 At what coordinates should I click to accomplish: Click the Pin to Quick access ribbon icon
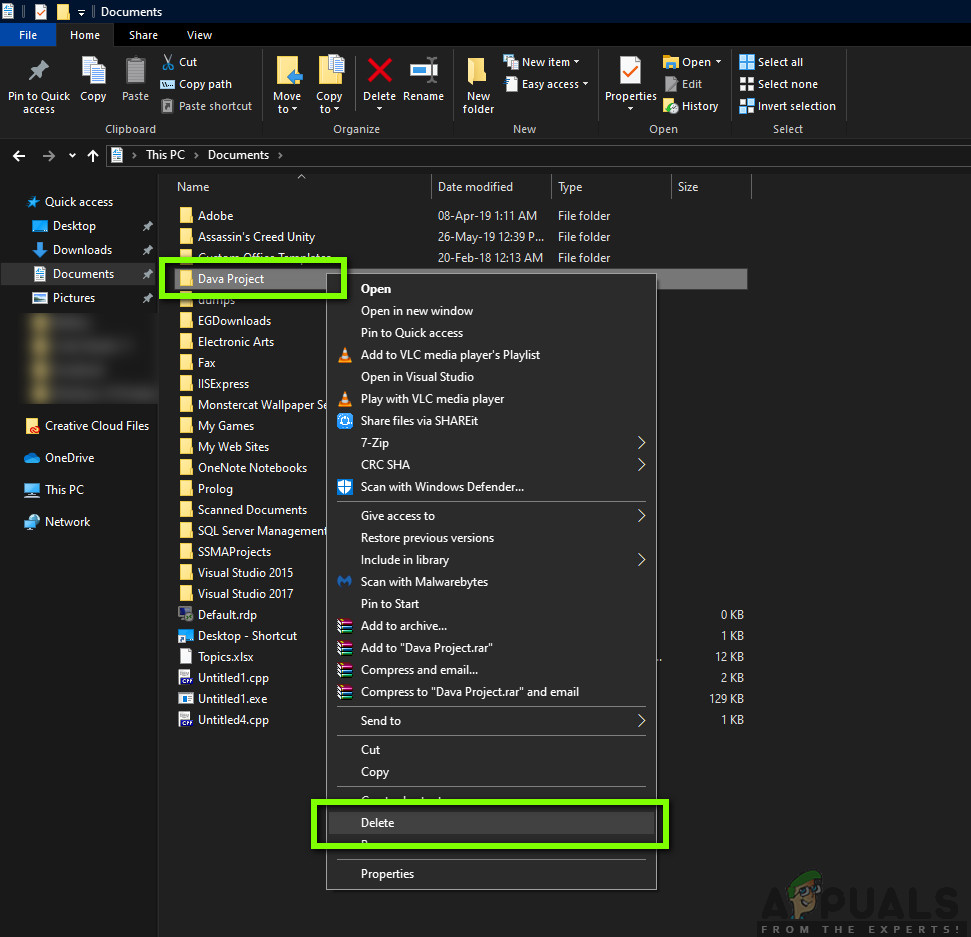[x=38, y=71]
